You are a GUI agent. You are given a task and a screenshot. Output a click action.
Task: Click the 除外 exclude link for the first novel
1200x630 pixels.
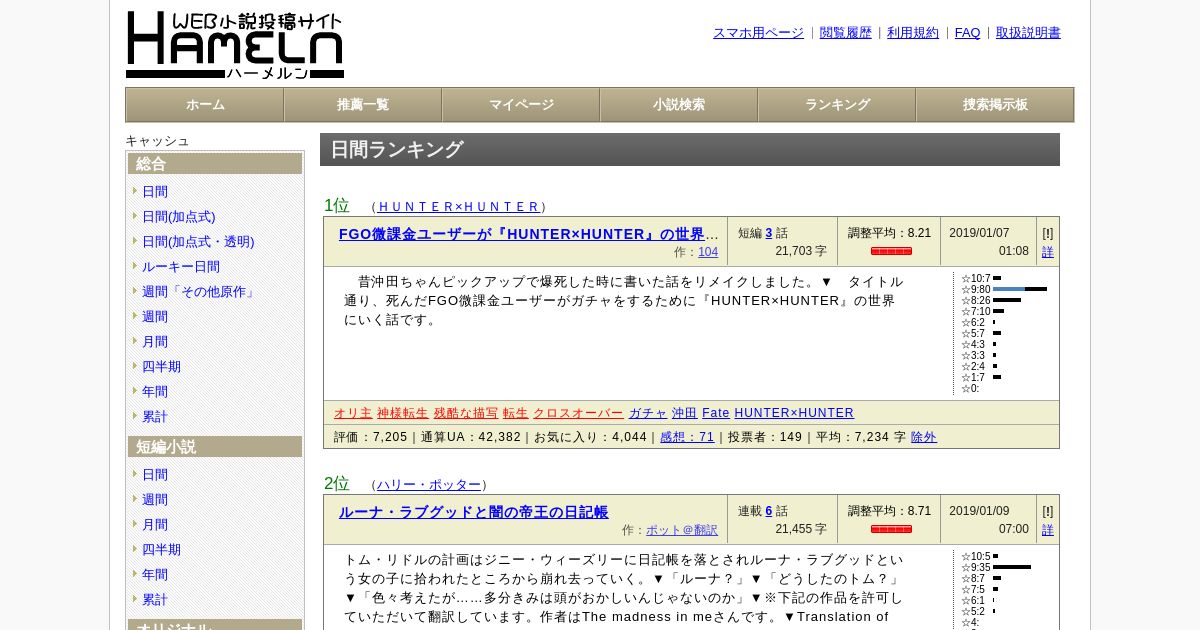(x=924, y=437)
